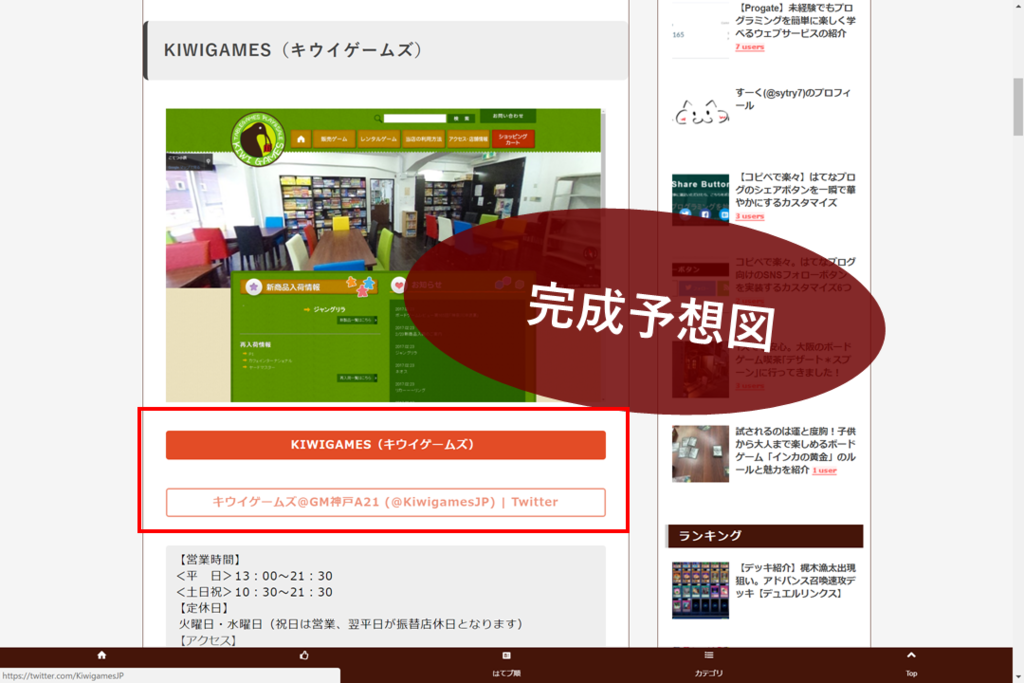Click the KIWIGAMES(キウイゲームズ) section heading
The width and height of the screenshot is (1024, 683).
pyautogui.click(x=385, y=50)
